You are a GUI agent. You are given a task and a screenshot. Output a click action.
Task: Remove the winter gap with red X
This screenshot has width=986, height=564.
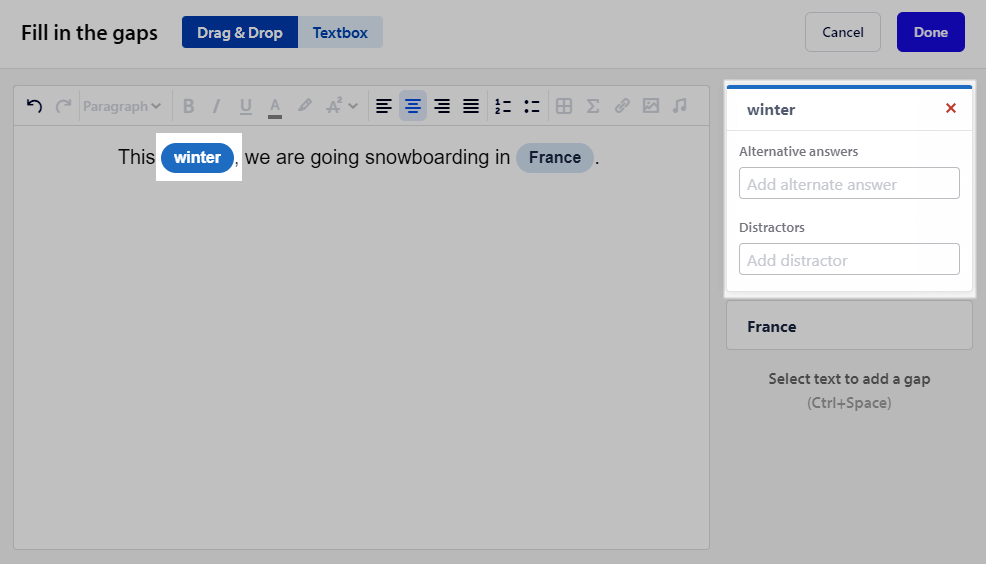[x=951, y=108]
